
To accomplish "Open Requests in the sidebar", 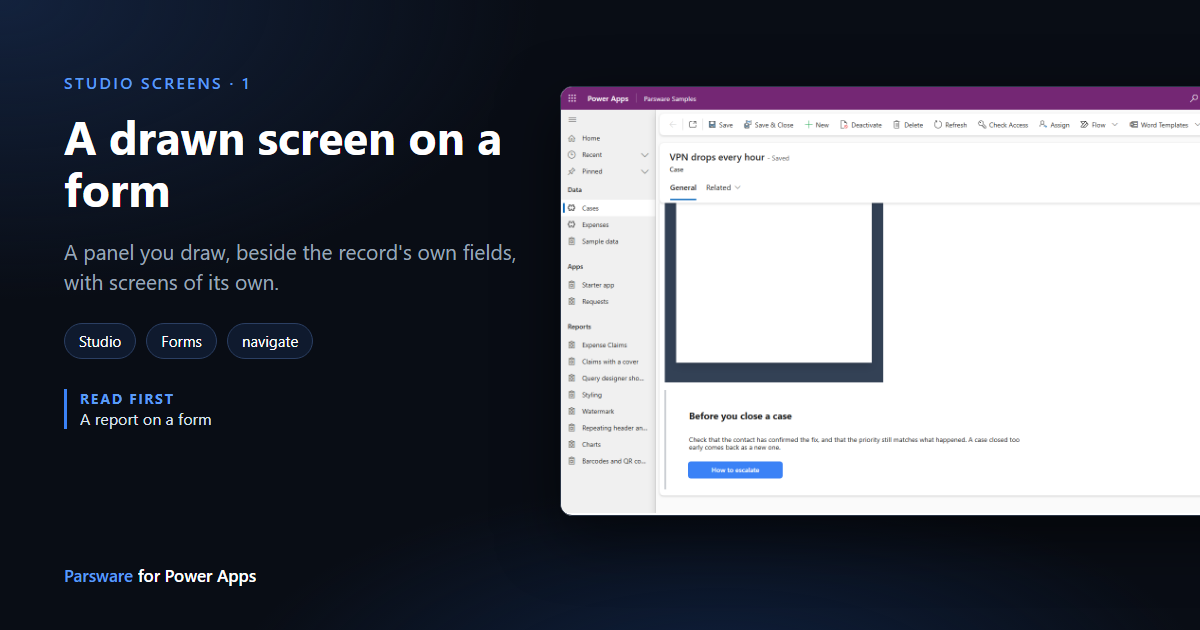I will pos(608,301).
